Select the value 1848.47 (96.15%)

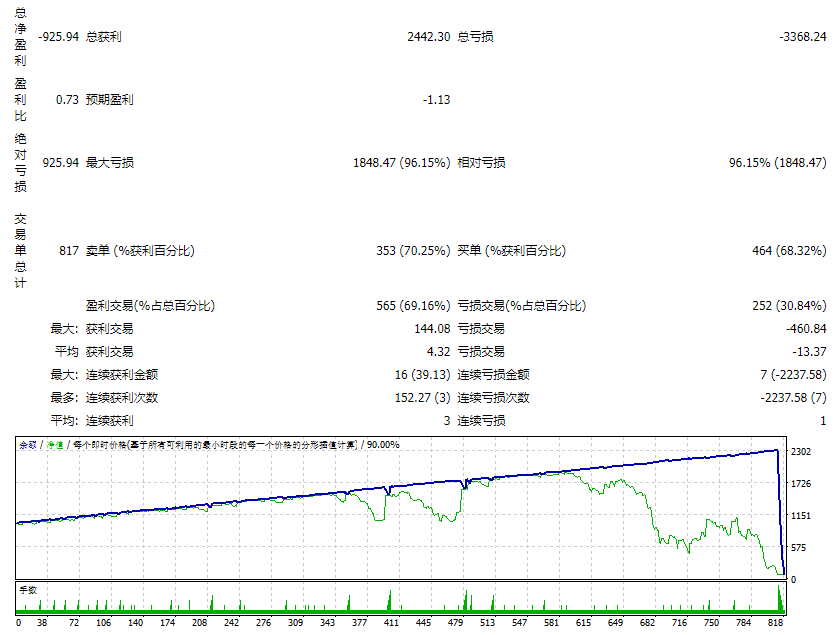[402, 162]
